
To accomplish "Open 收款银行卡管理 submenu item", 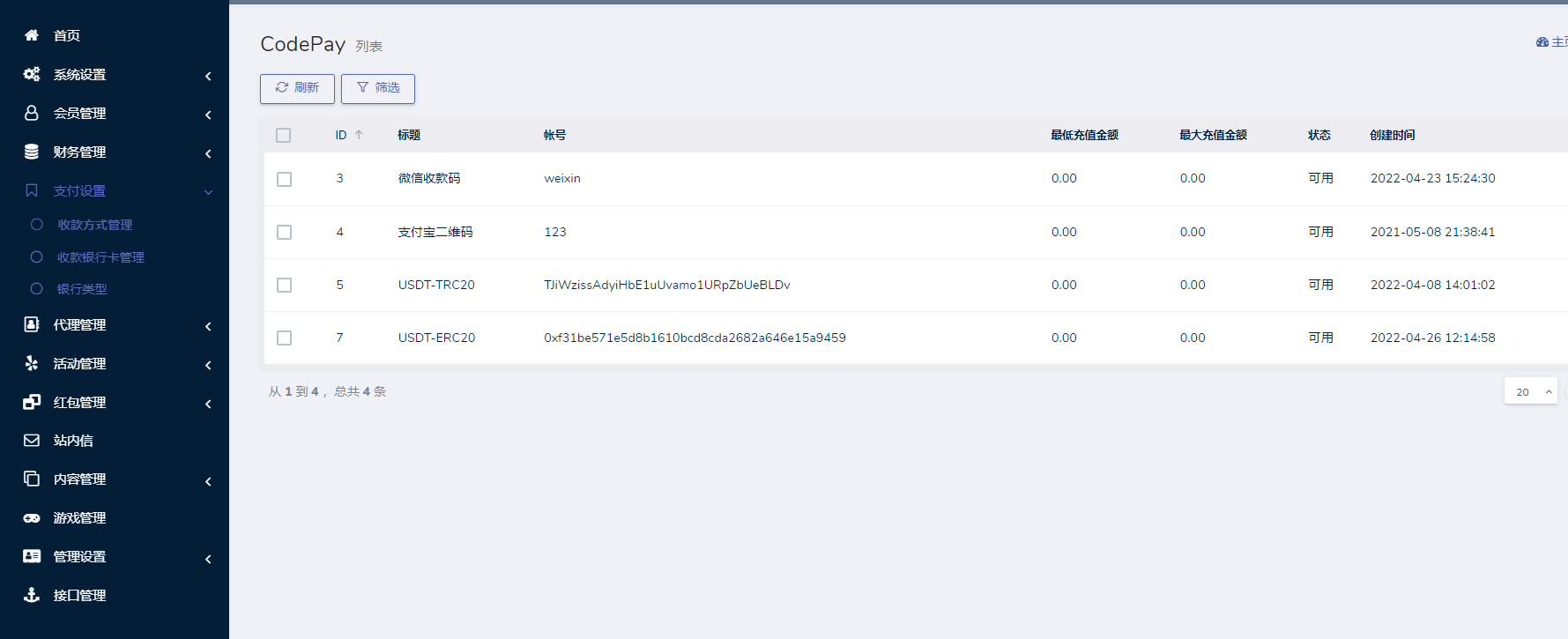I will pyautogui.click(x=100, y=257).
